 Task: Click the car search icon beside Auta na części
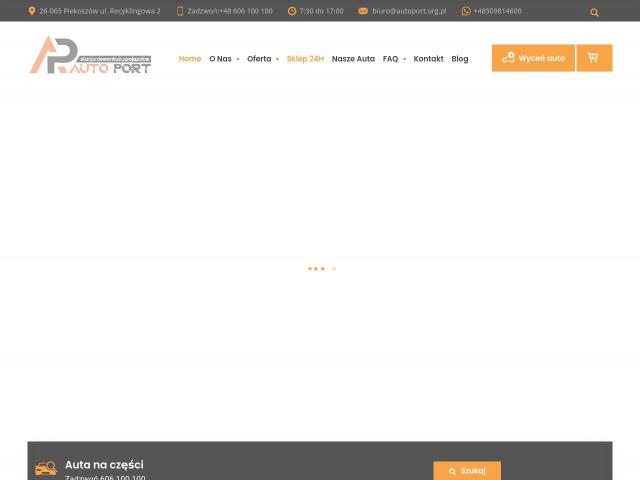(x=46, y=468)
